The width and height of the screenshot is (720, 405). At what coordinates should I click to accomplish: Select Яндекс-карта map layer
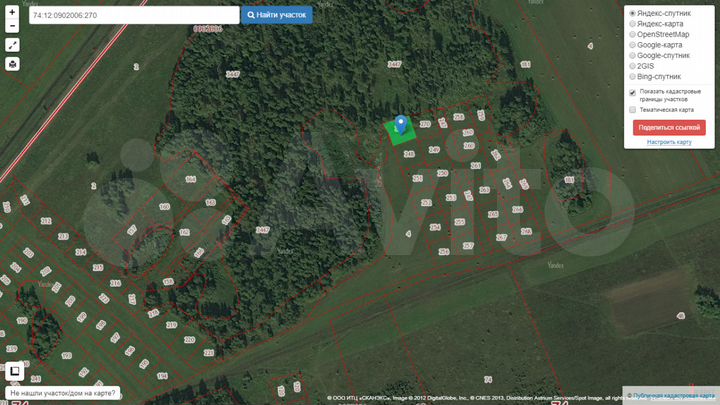pos(632,24)
